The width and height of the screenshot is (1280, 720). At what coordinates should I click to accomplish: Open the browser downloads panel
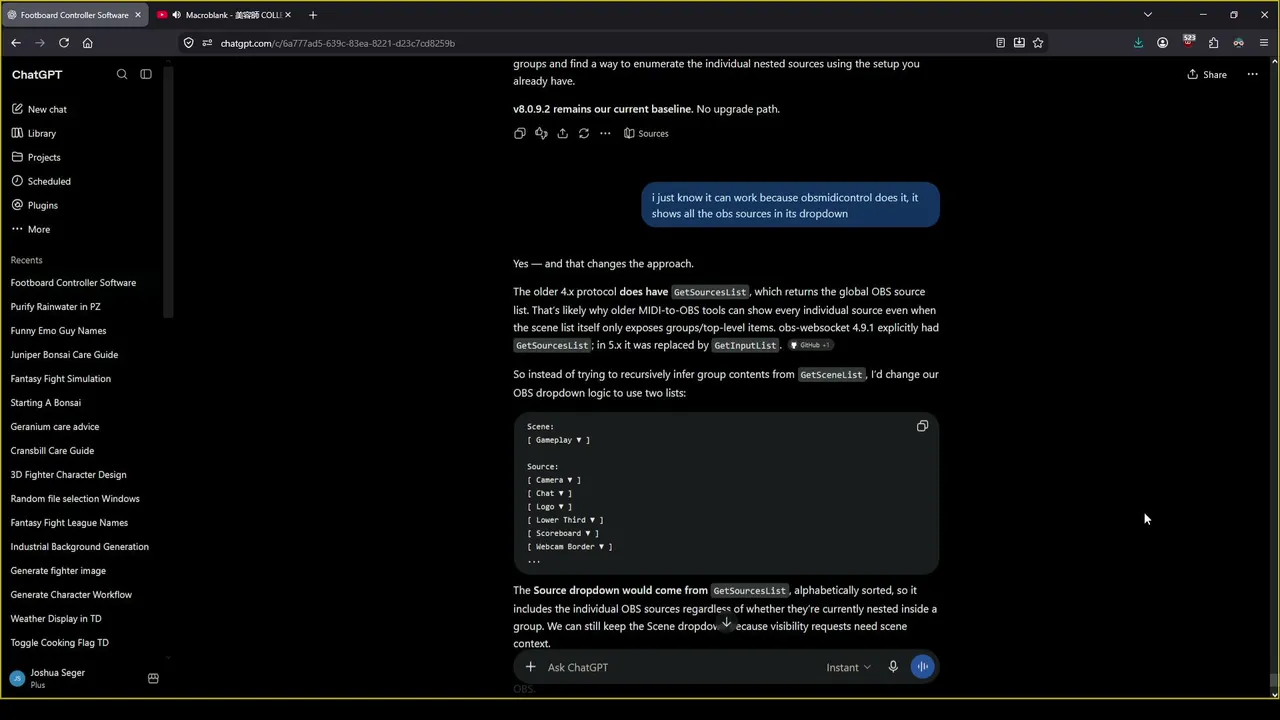click(1138, 43)
